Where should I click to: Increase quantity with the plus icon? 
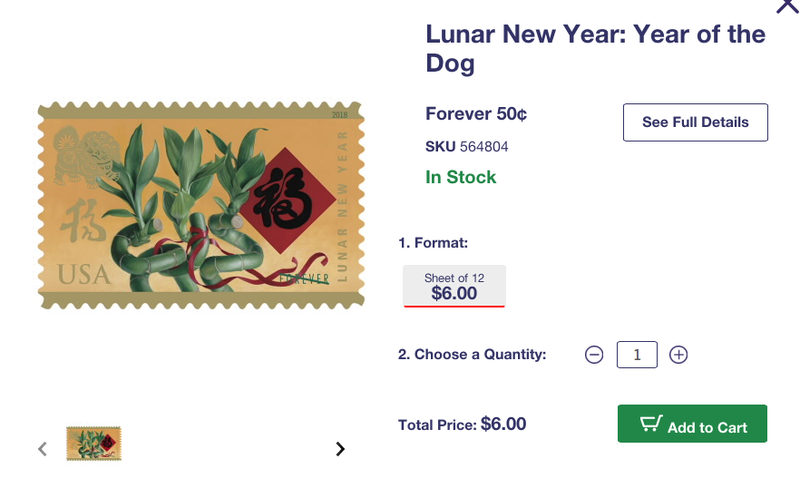[x=678, y=355]
